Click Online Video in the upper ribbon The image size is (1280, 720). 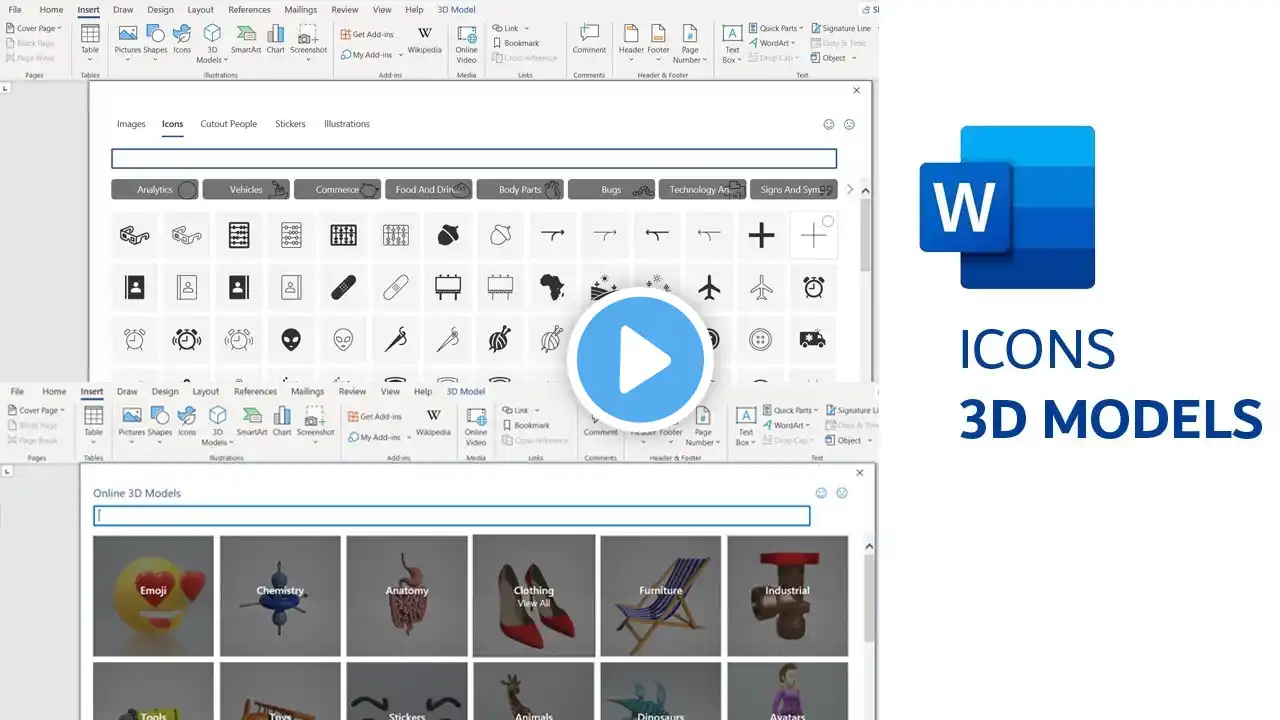[x=467, y=44]
